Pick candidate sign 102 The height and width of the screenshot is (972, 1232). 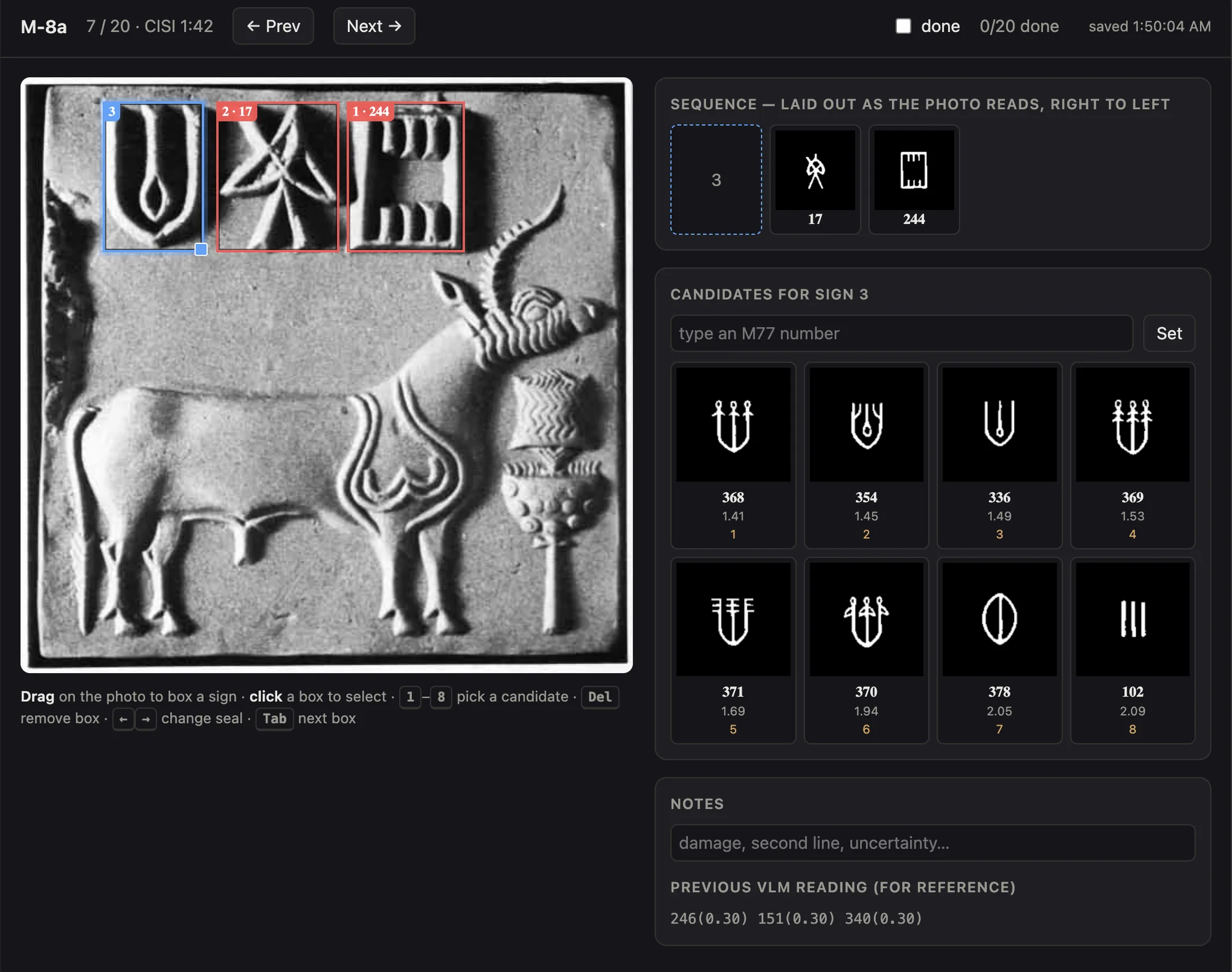[x=1132, y=650]
